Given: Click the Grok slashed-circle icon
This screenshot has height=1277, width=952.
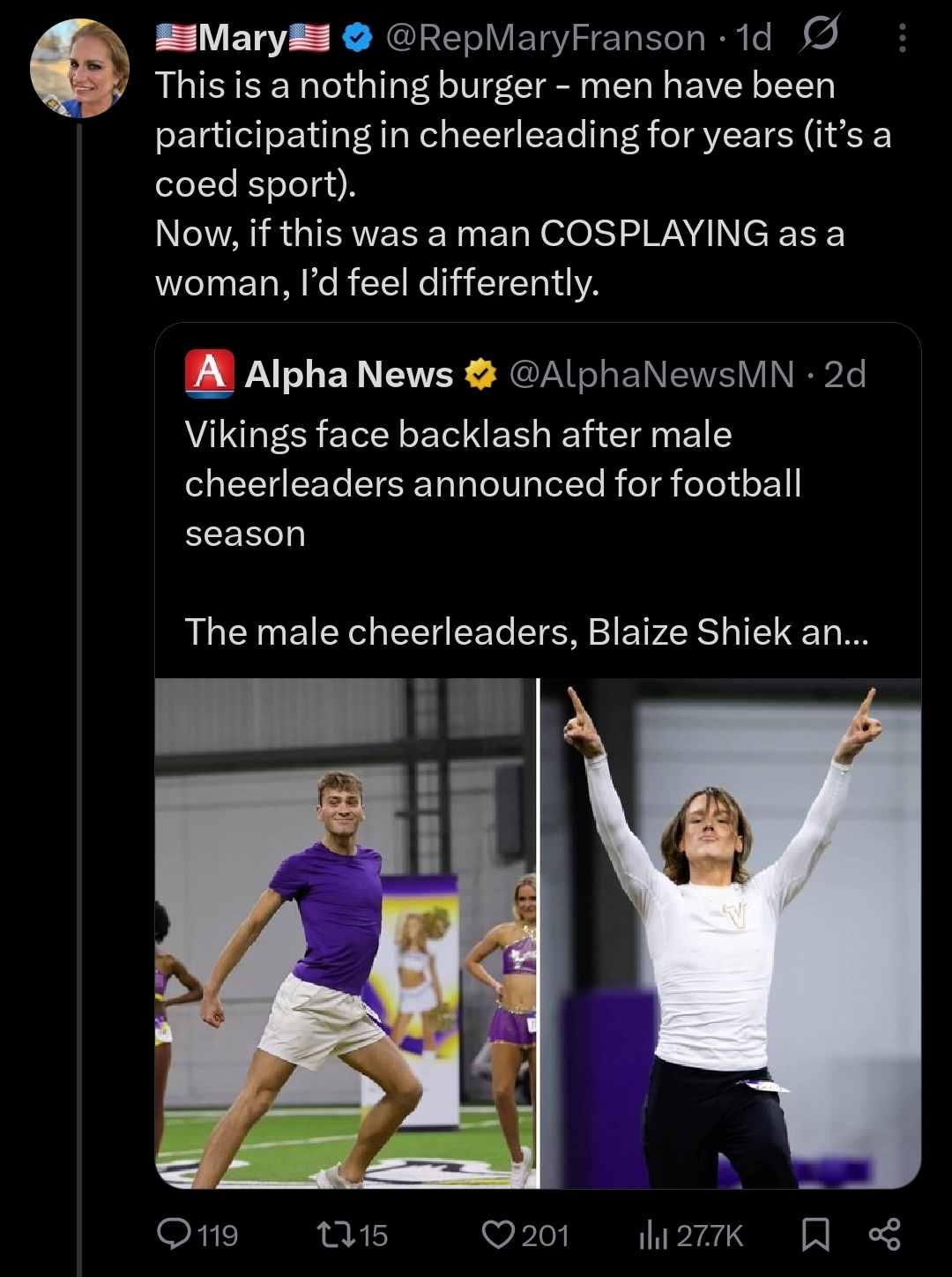Looking at the screenshot, I should tap(819, 36).
